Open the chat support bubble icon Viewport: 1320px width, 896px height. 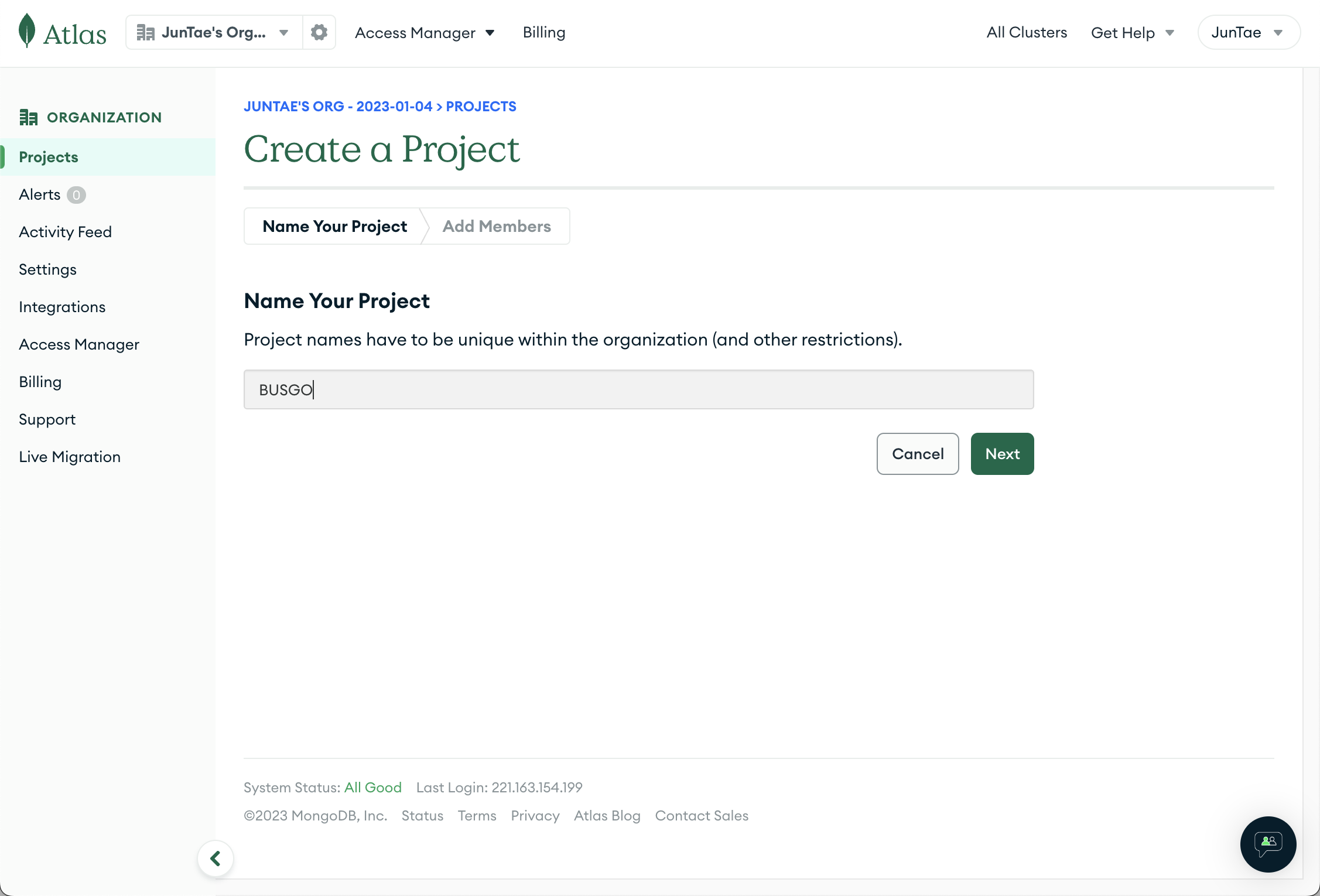point(1268,844)
